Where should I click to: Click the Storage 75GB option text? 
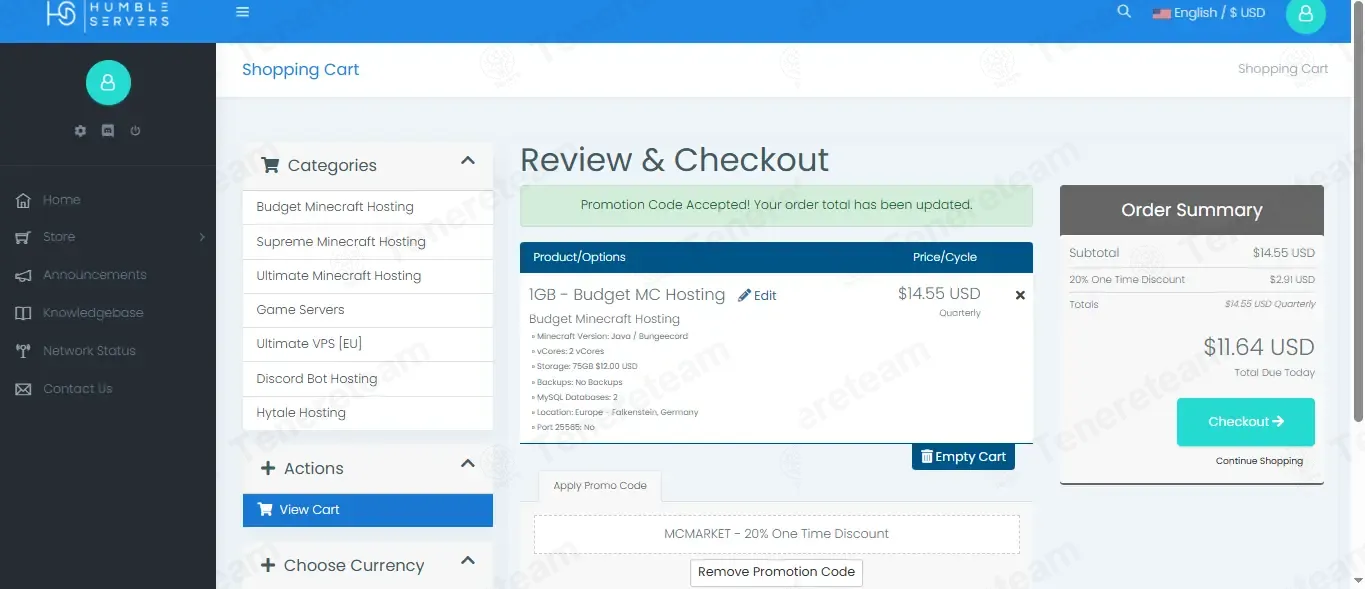[585, 367]
